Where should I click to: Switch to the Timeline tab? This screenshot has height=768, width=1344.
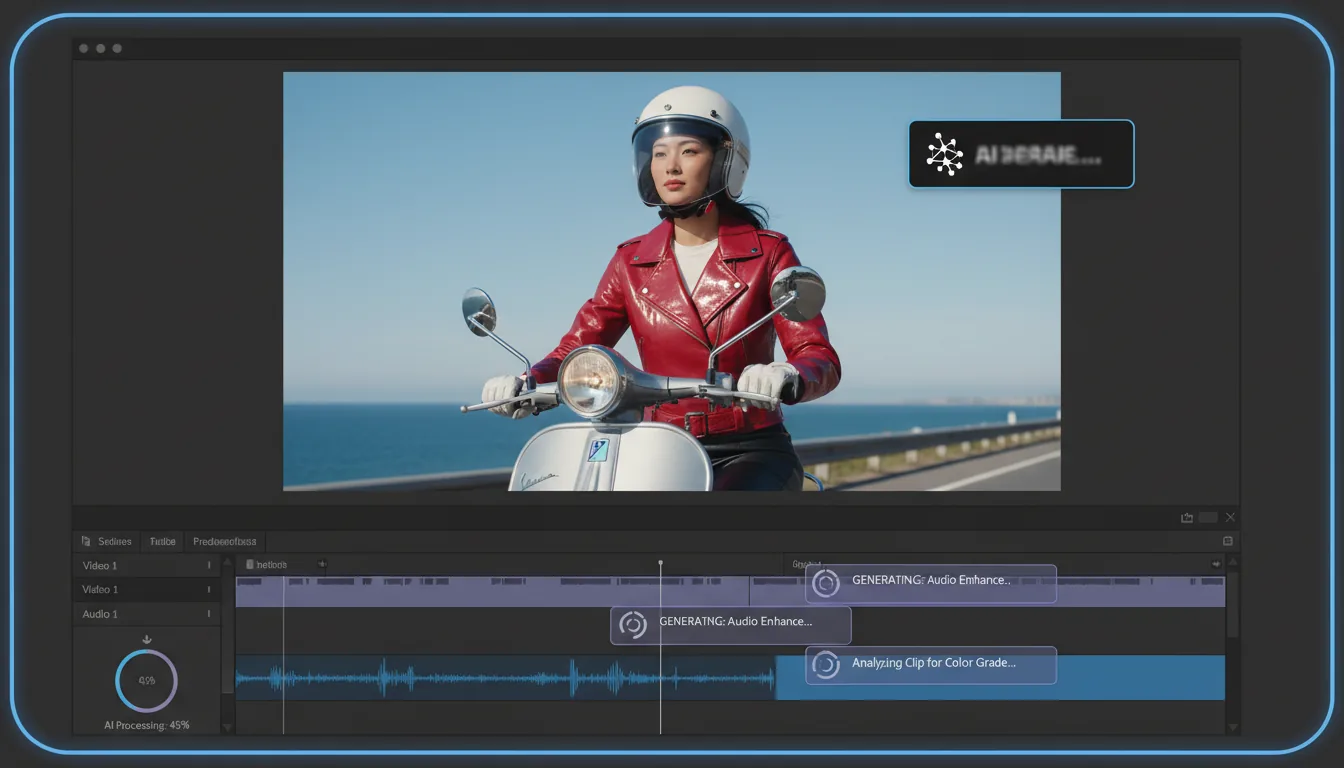click(x=162, y=541)
